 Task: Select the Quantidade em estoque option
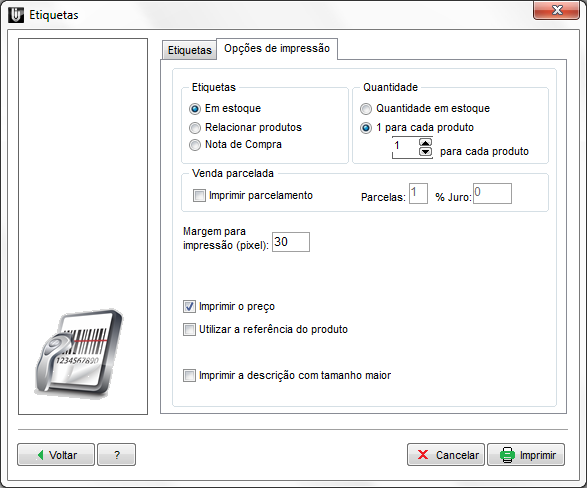click(x=366, y=109)
